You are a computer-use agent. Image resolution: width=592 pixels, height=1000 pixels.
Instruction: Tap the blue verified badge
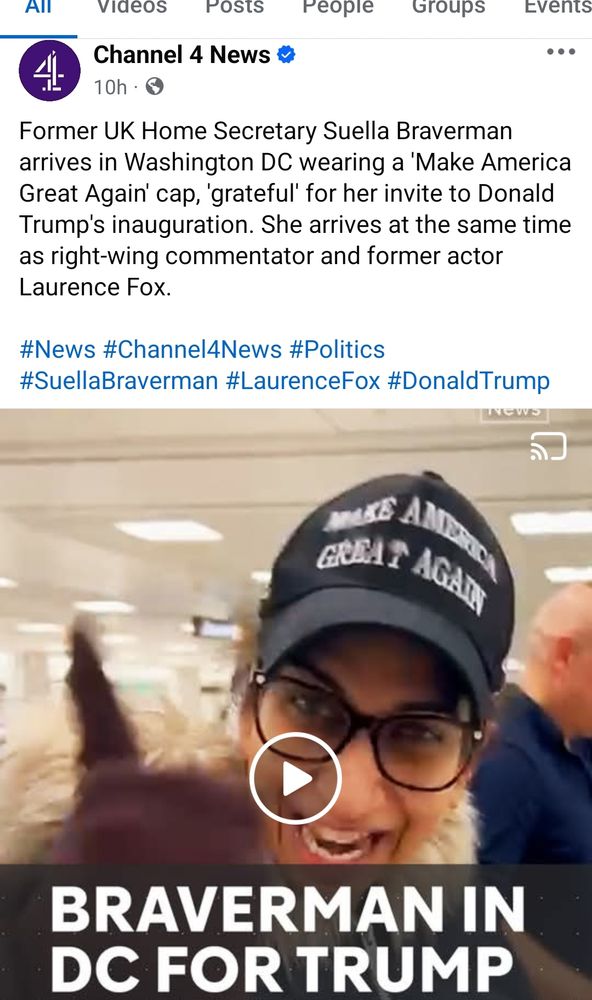pyautogui.click(x=286, y=55)
